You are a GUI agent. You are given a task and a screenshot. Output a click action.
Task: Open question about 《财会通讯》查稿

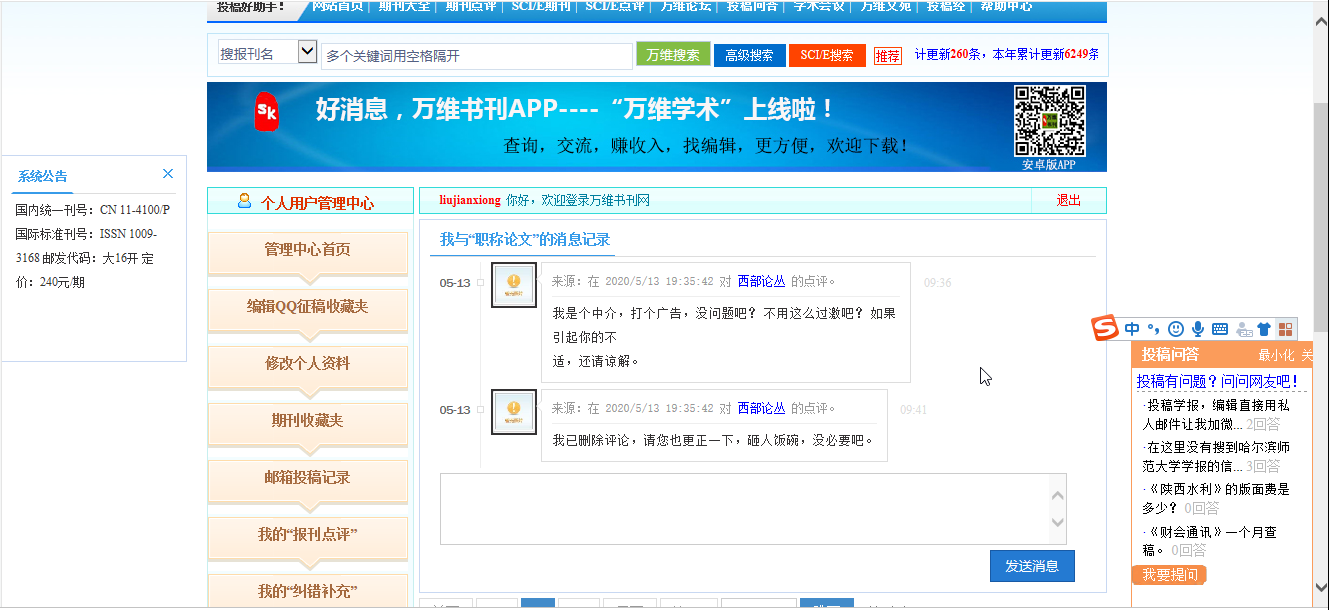(x=1211, y=541)
